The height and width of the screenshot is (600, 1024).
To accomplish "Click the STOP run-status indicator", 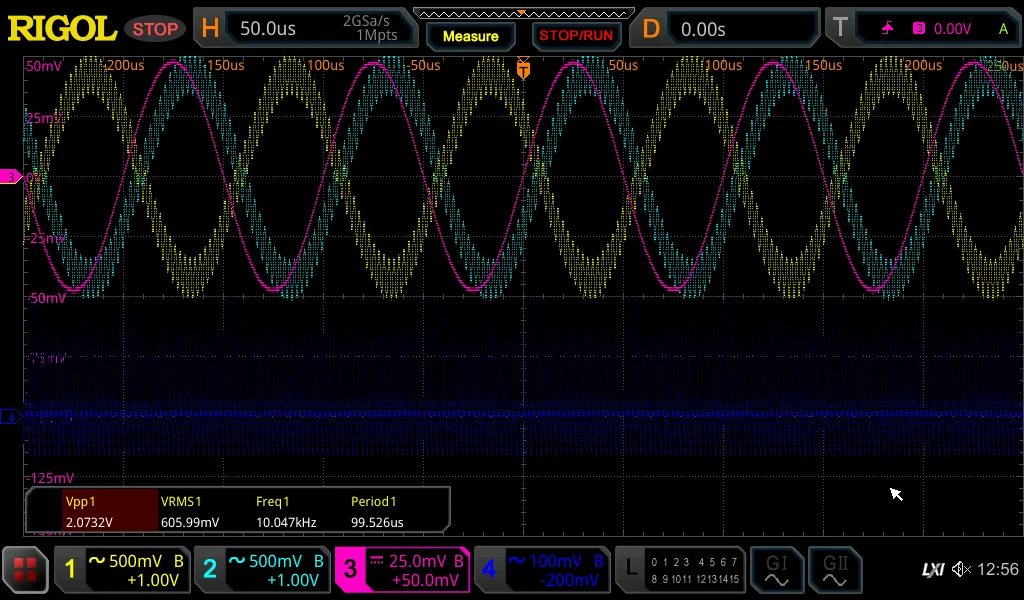I will pyautogui.click(x=155, y=29).
